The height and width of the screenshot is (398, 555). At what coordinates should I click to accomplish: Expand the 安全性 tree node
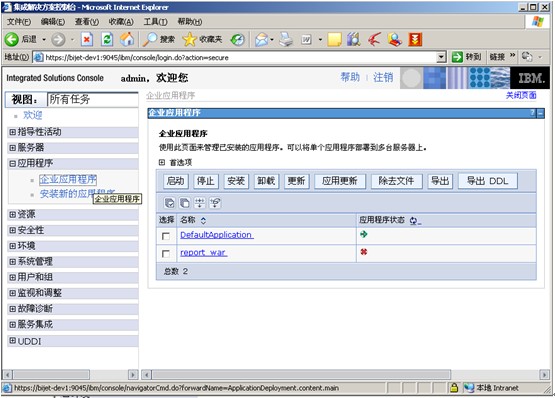tap(12, 230)
